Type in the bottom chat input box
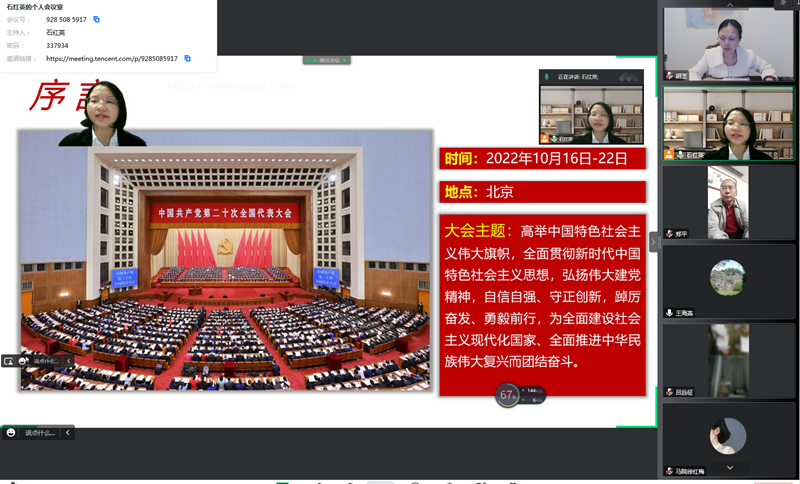The image size is (800, 484). [x=40, y=433]
